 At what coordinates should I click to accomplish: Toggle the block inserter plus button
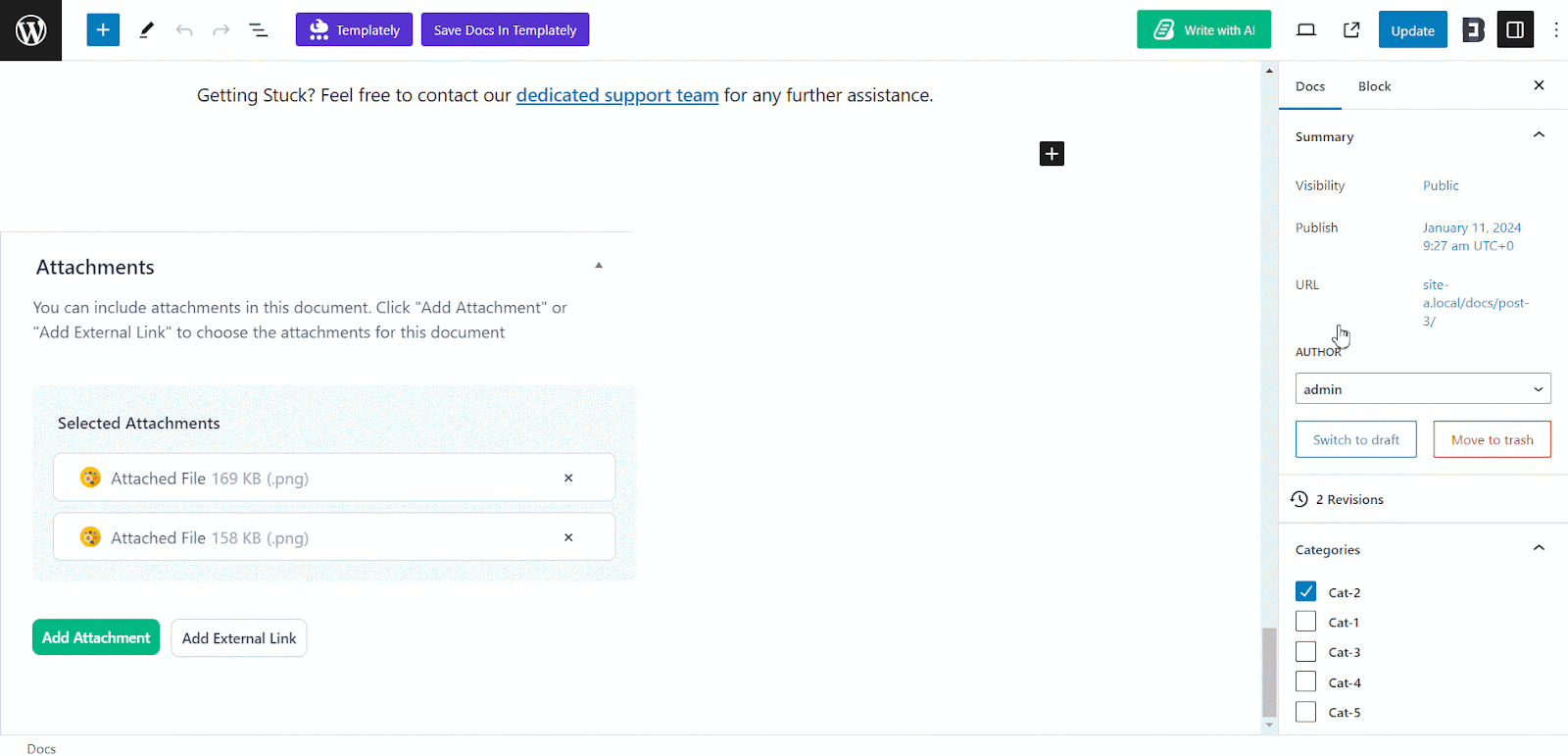(x=103, y=29)
